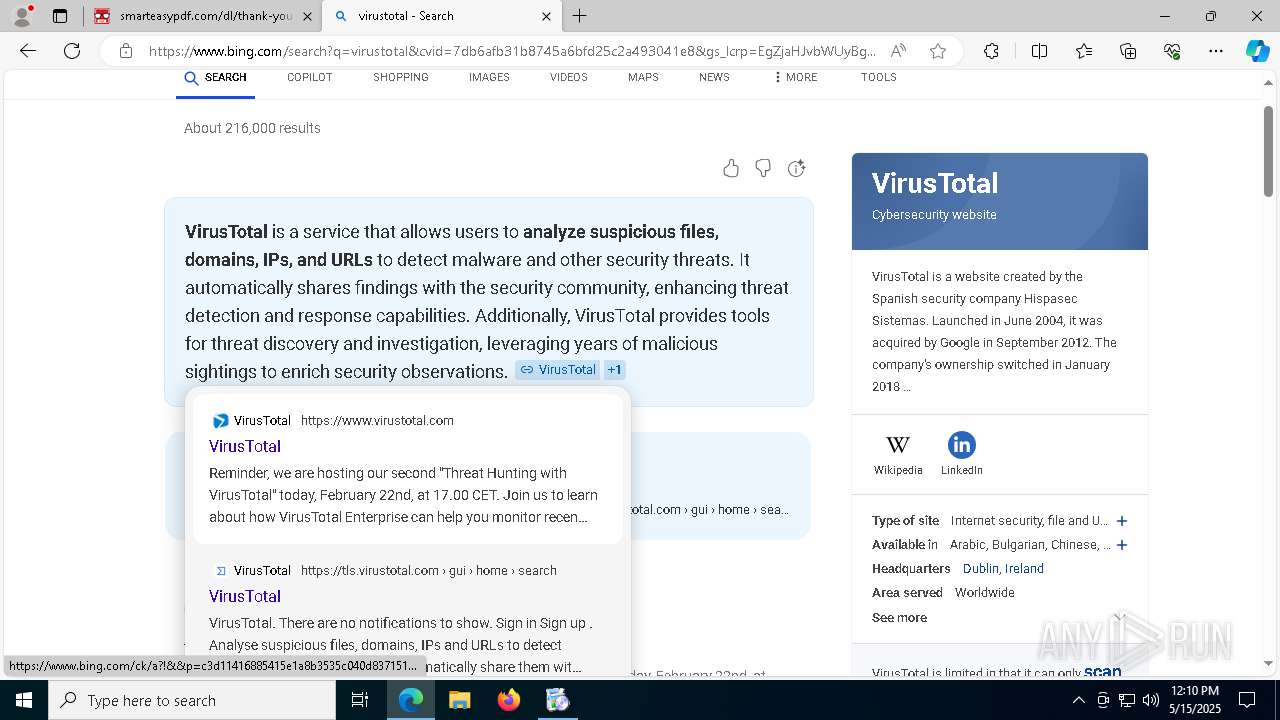This screenshot has width=1280, height=720.
Task: Enable split screen view
Action: point(1039,51)
